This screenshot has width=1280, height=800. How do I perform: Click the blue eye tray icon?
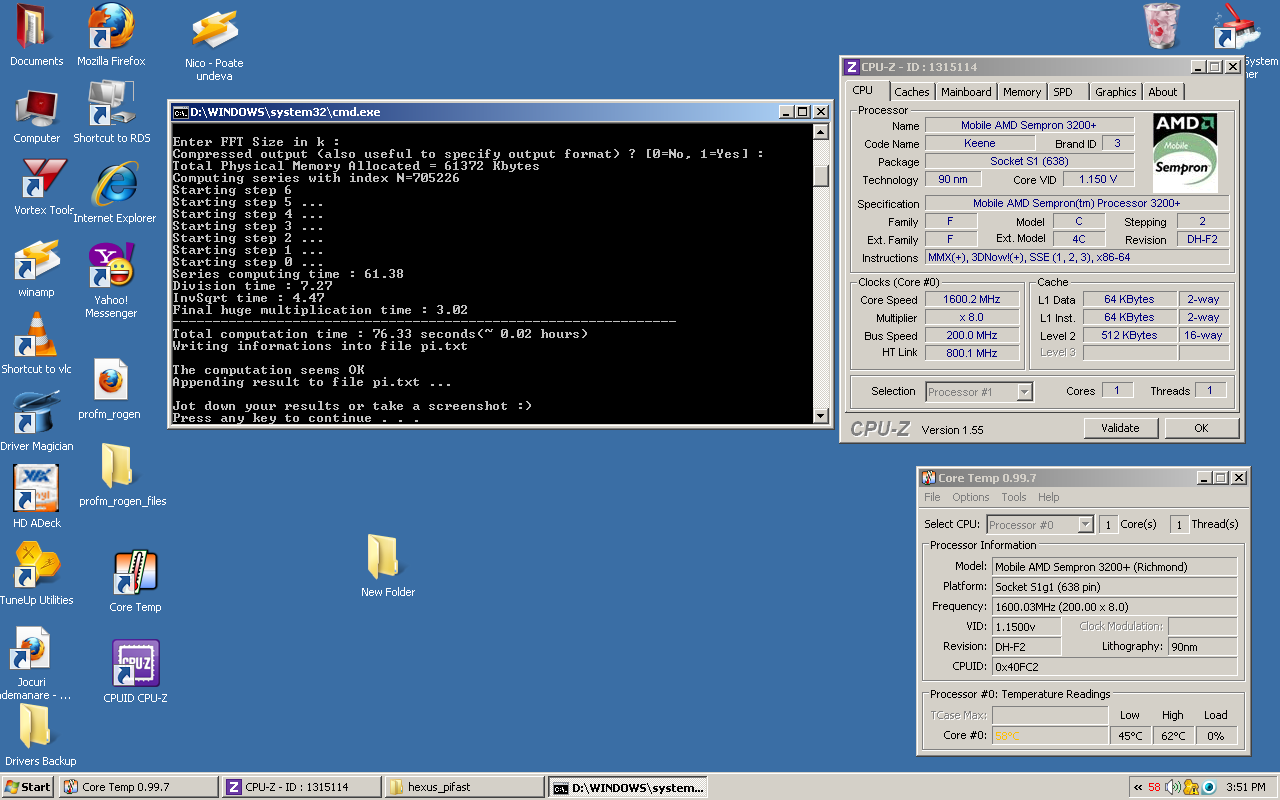[x=1209, y=787]
